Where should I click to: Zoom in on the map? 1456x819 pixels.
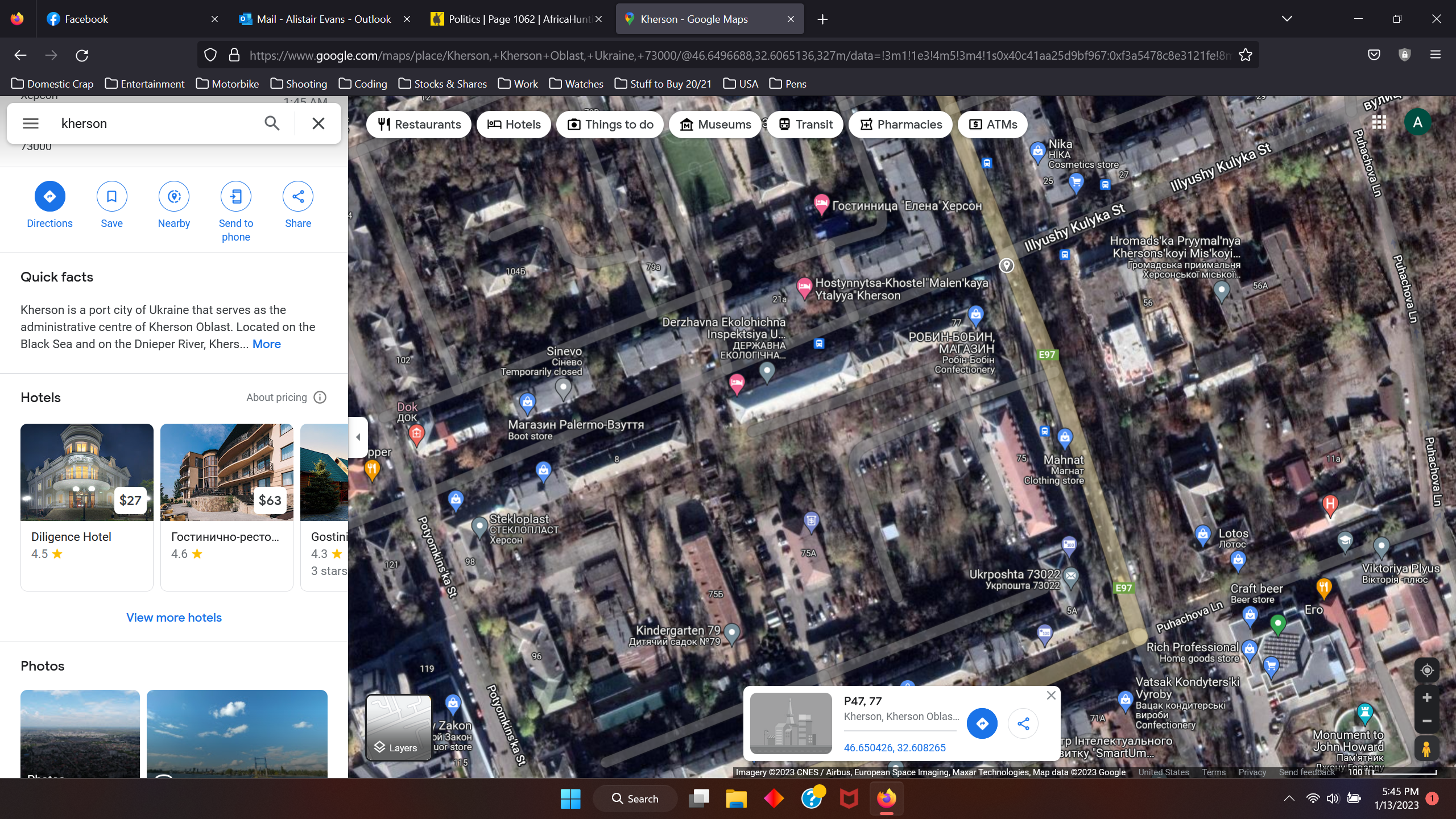tap(1426, 698)
